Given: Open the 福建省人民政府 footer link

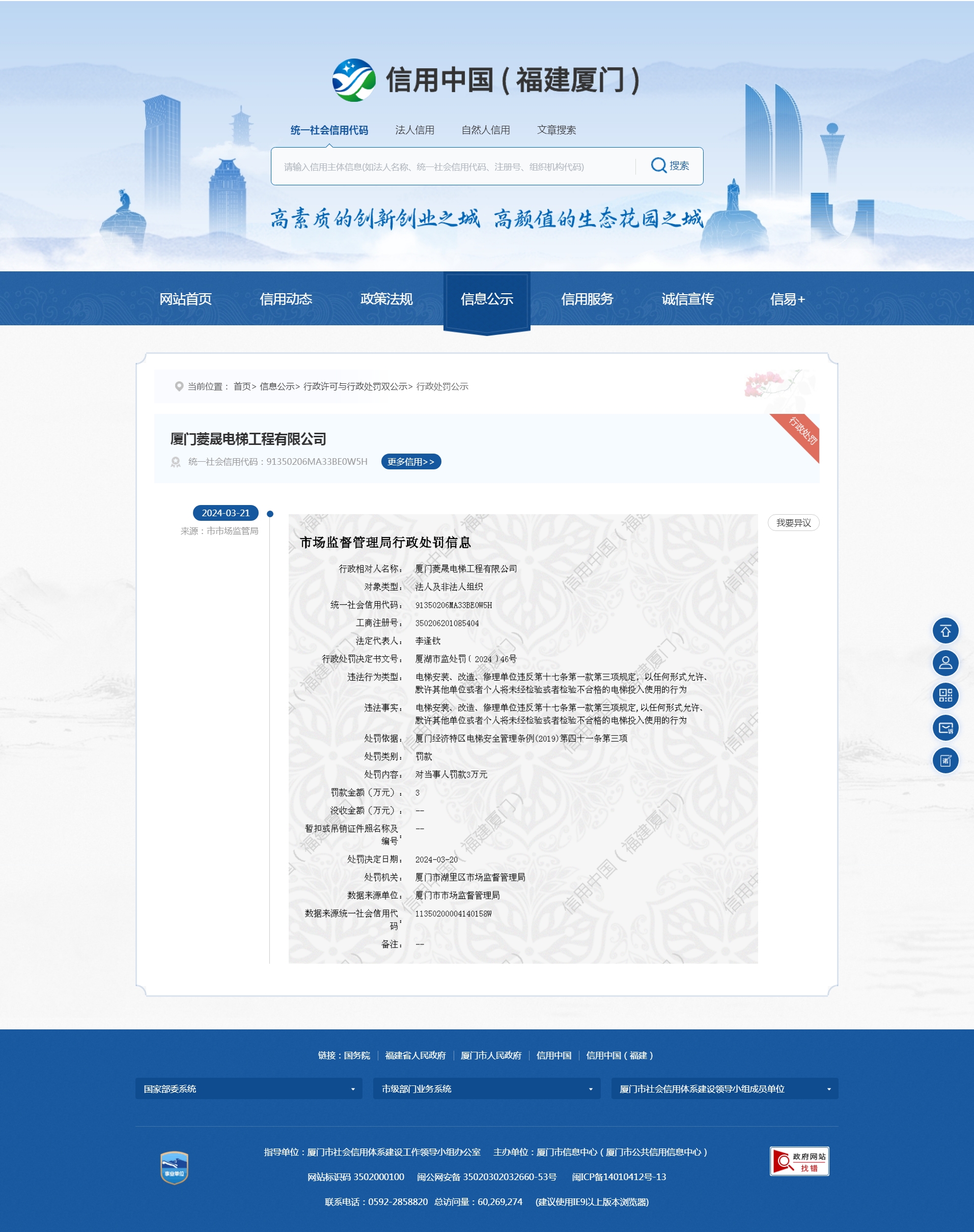Looking at the screenshot, I should pyautogui.click(x=415, y=1055).
